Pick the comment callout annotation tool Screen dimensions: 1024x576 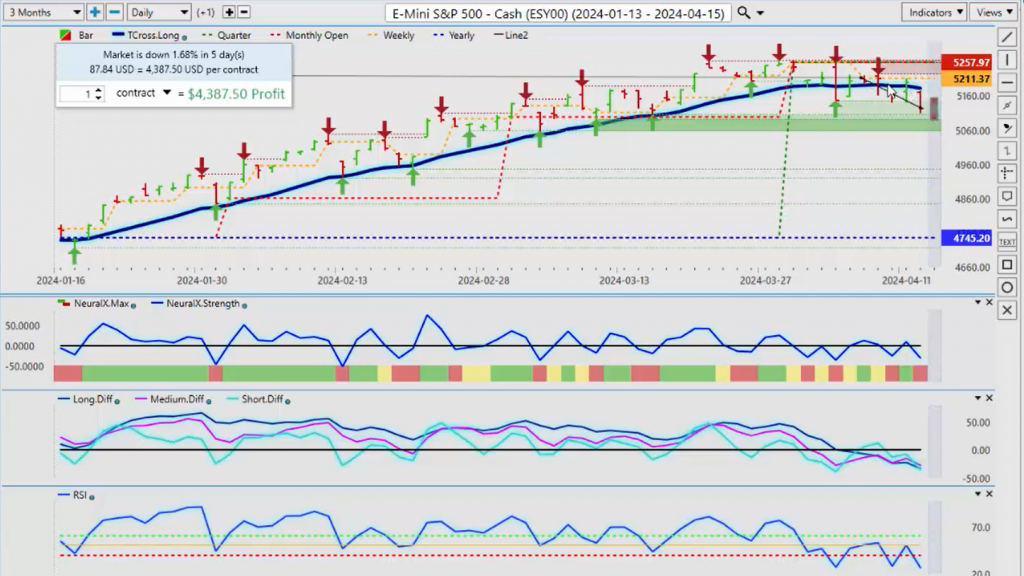(1007, 196)
